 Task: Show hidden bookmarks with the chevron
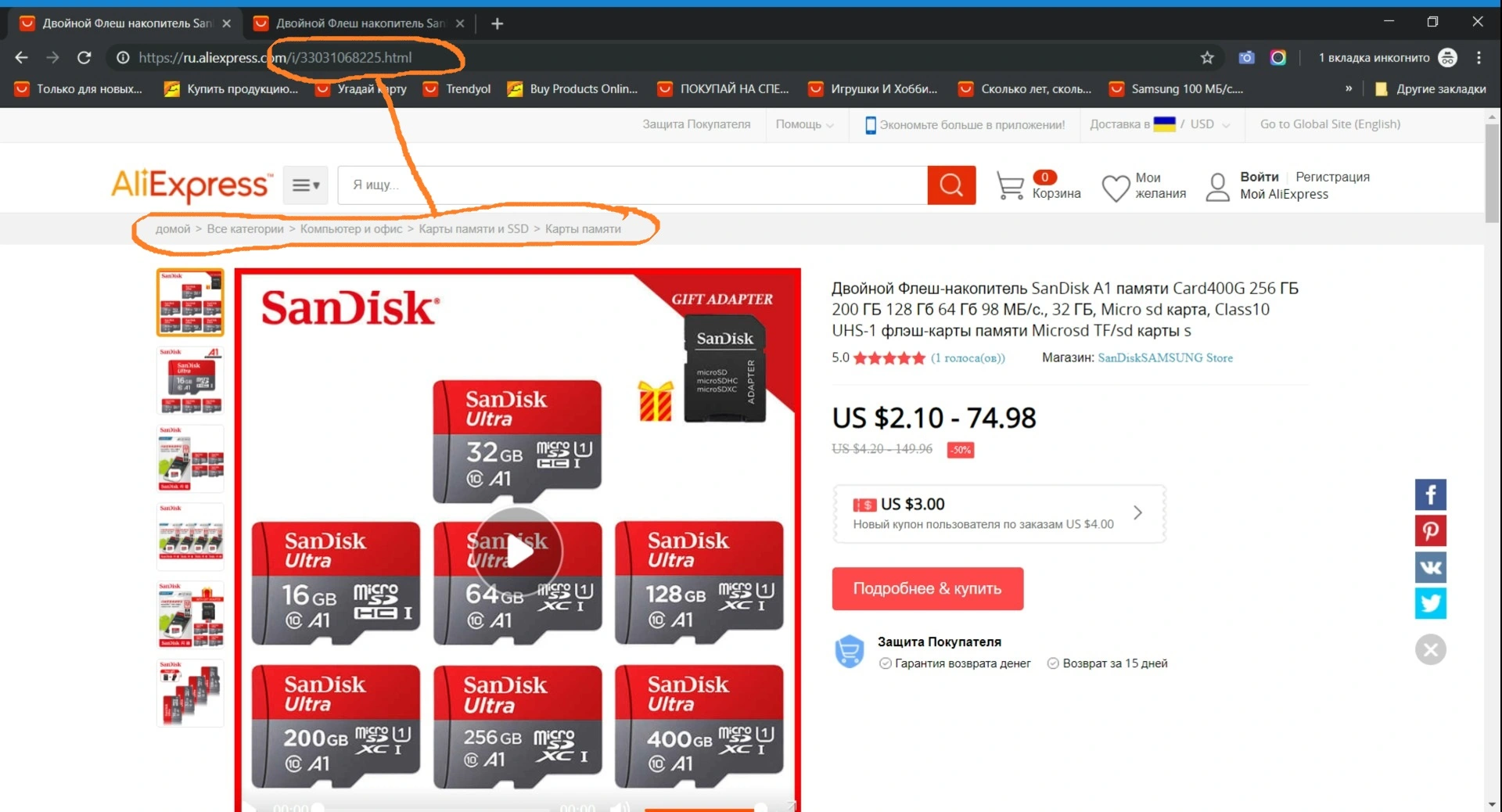click(1349, 88)
